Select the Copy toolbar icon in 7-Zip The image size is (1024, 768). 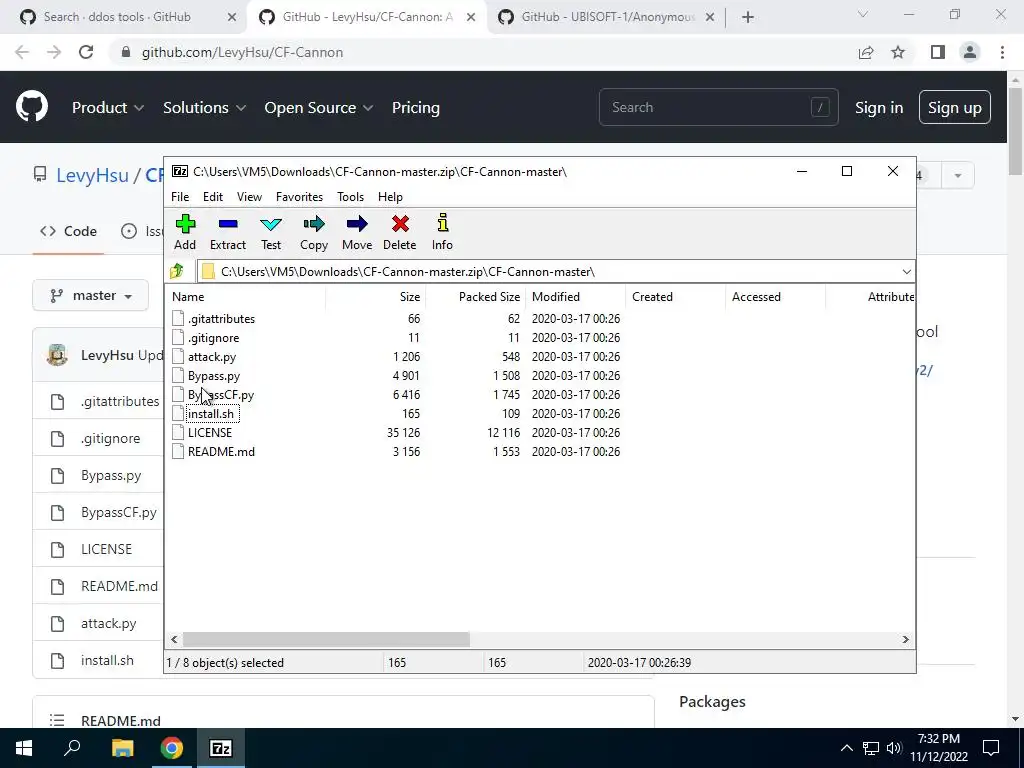click(313, 232)
